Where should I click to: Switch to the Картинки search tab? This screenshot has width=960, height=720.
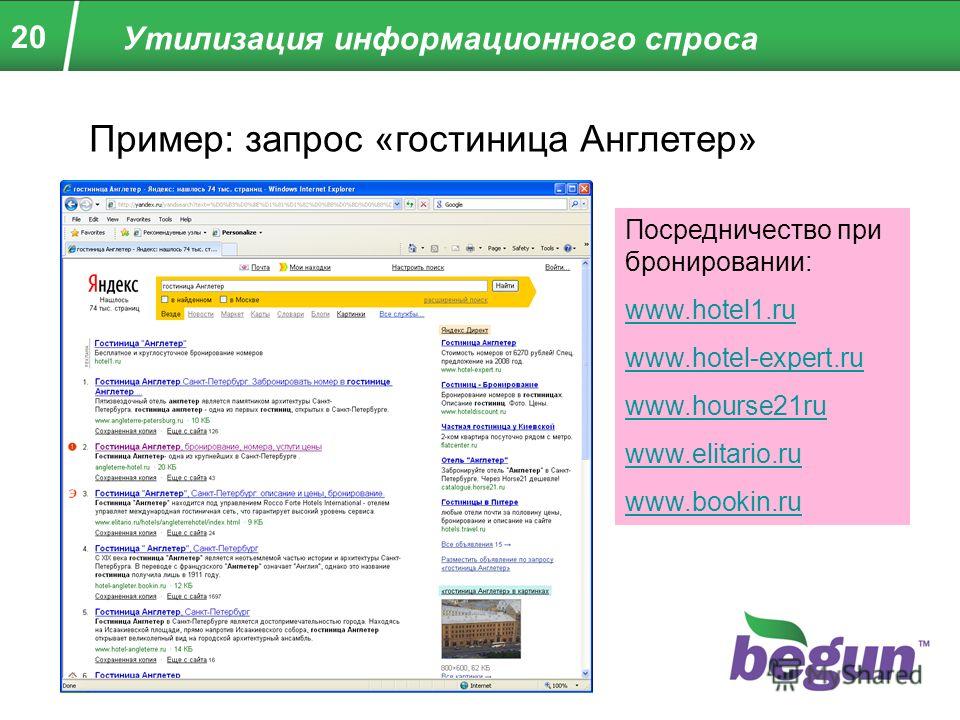351,314
